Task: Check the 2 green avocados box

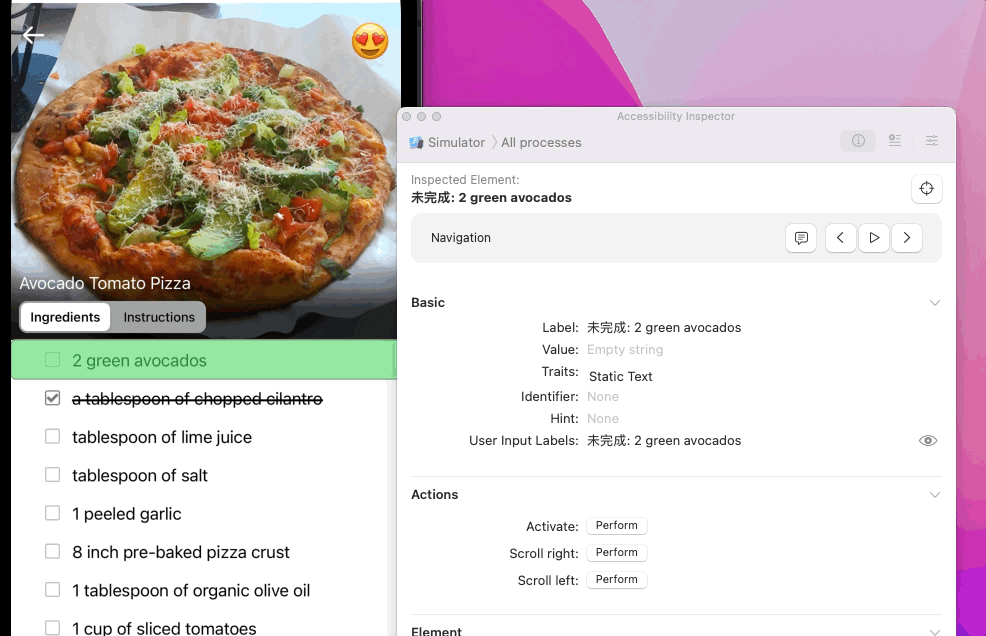Action: 53,360
